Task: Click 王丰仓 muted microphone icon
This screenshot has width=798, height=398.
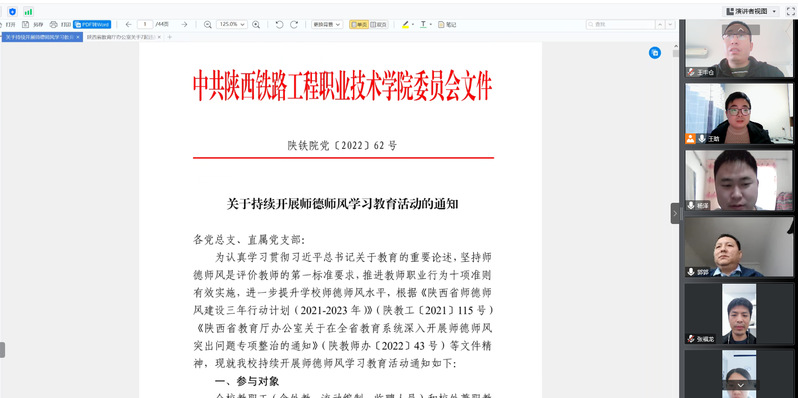Action: tap(691, 72)
